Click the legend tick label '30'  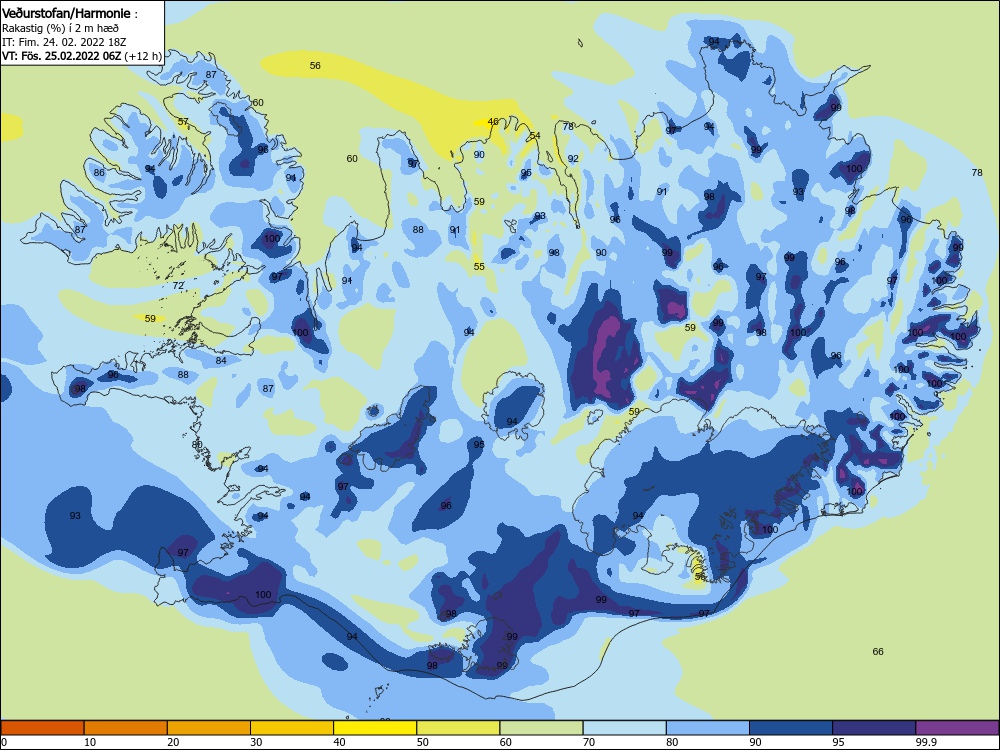point(256,742)
